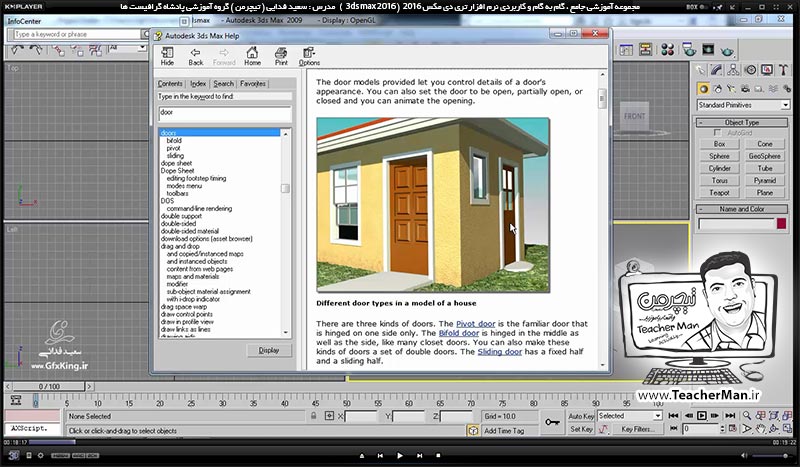Select 'bifold' entry in index list
Image resolution: width=800 pixels, height=467 pixels.
[174, 140]
